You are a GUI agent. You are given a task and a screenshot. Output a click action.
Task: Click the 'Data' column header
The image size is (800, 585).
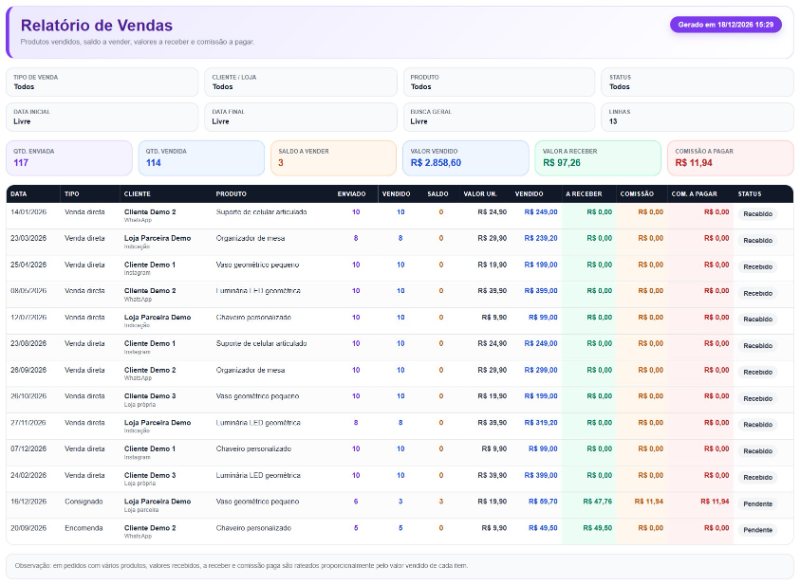(x=18, y=194)
